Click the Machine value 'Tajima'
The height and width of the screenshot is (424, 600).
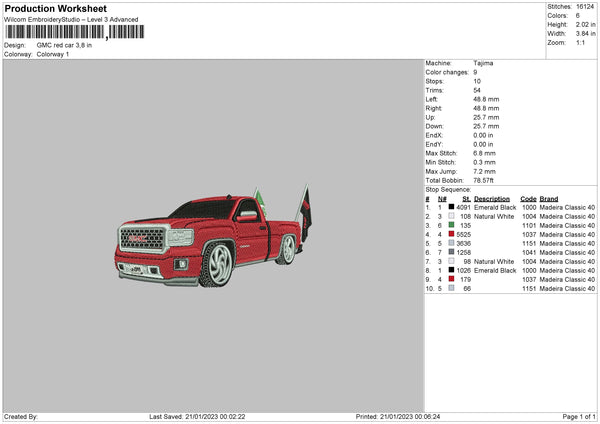point(483,63)
